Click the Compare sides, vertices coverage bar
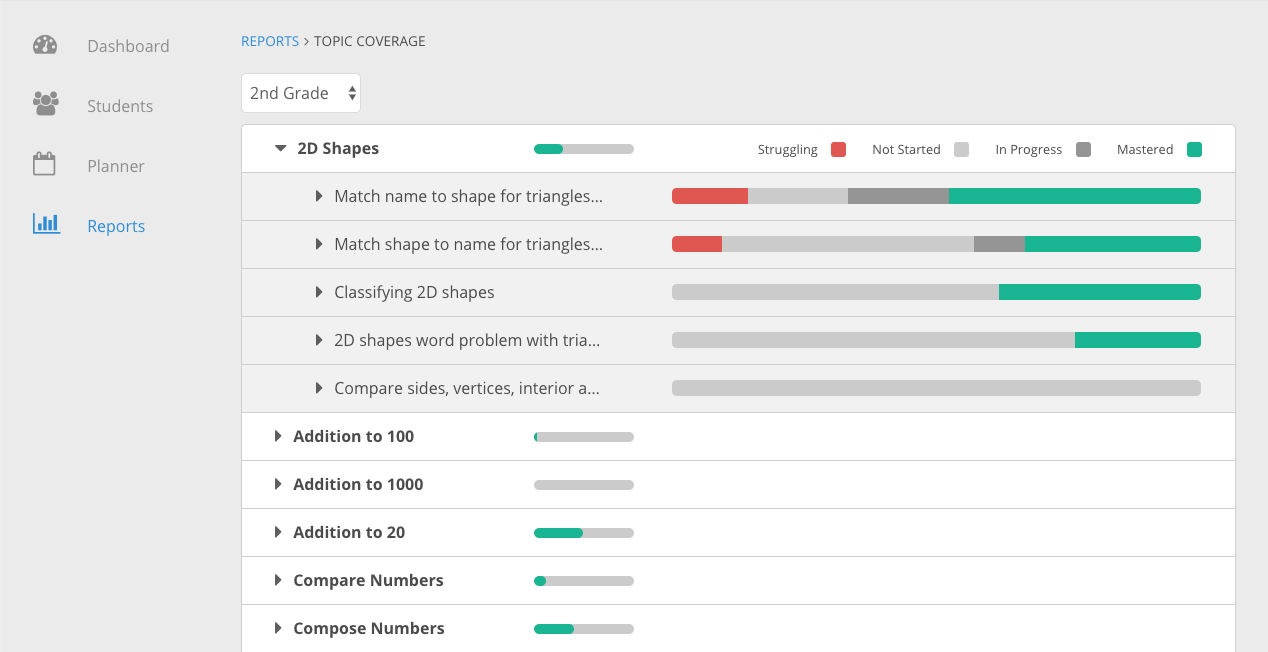Screen dimensions: 1268x652 [x=936, y=389]
